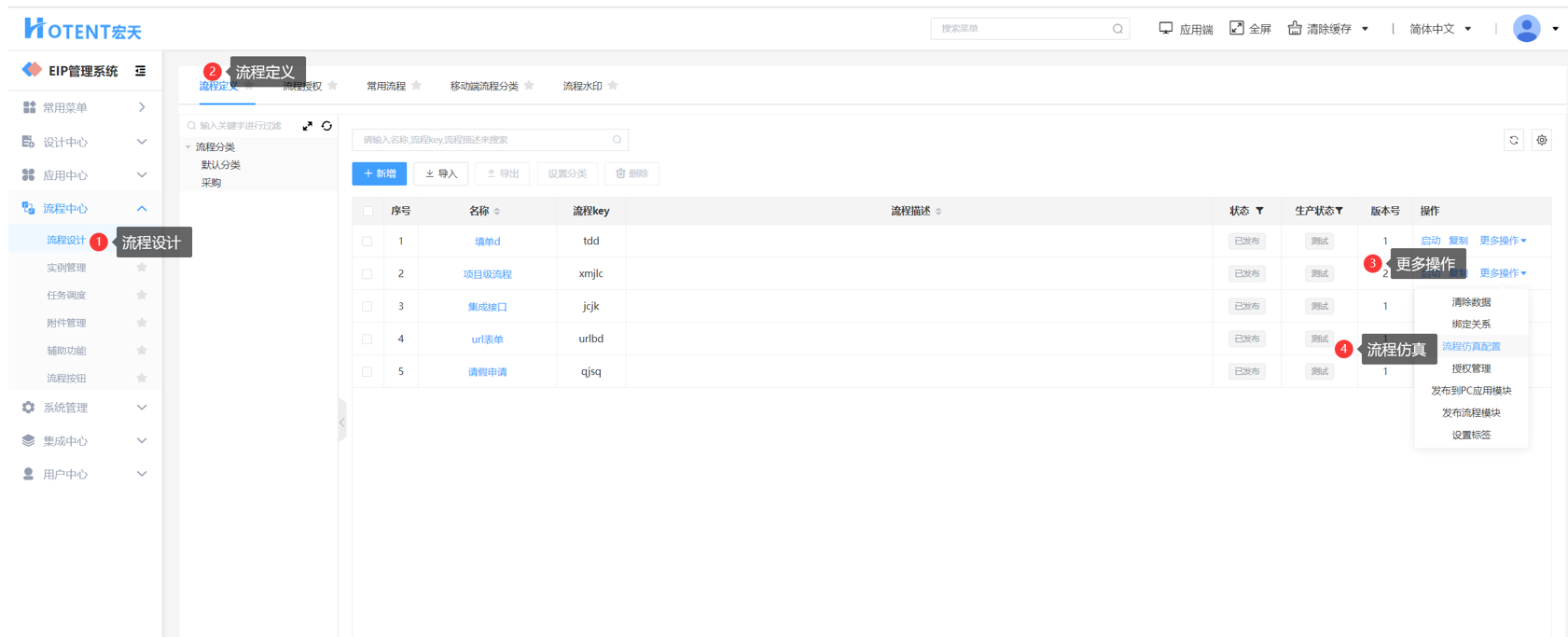The height and width of the screenshot is (637, 1568).
Task: Switch to the 移动端流程分类 tab
Action: pyautogui.click(x=484, y=87)
